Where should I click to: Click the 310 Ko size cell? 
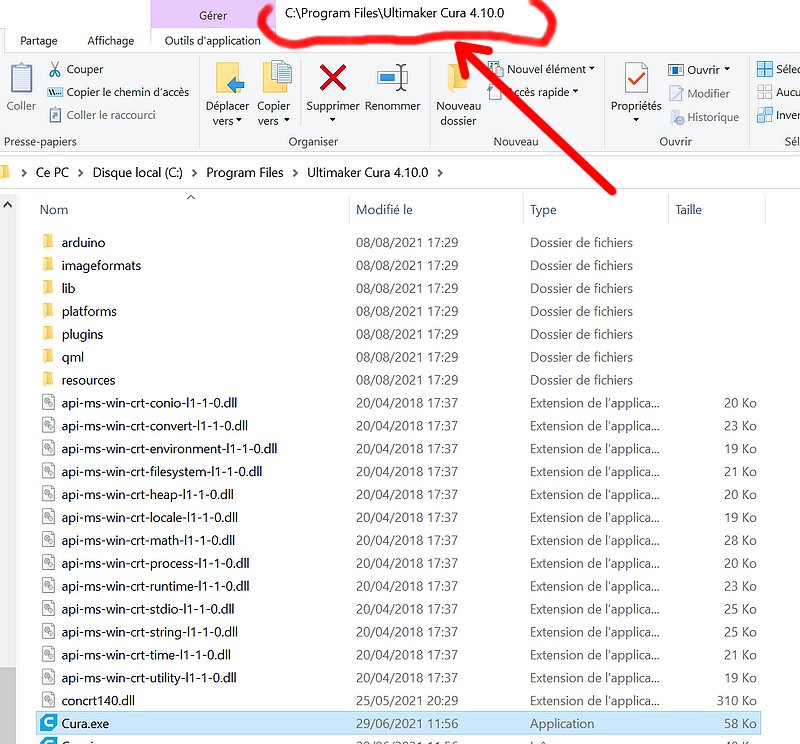point(736,701)
